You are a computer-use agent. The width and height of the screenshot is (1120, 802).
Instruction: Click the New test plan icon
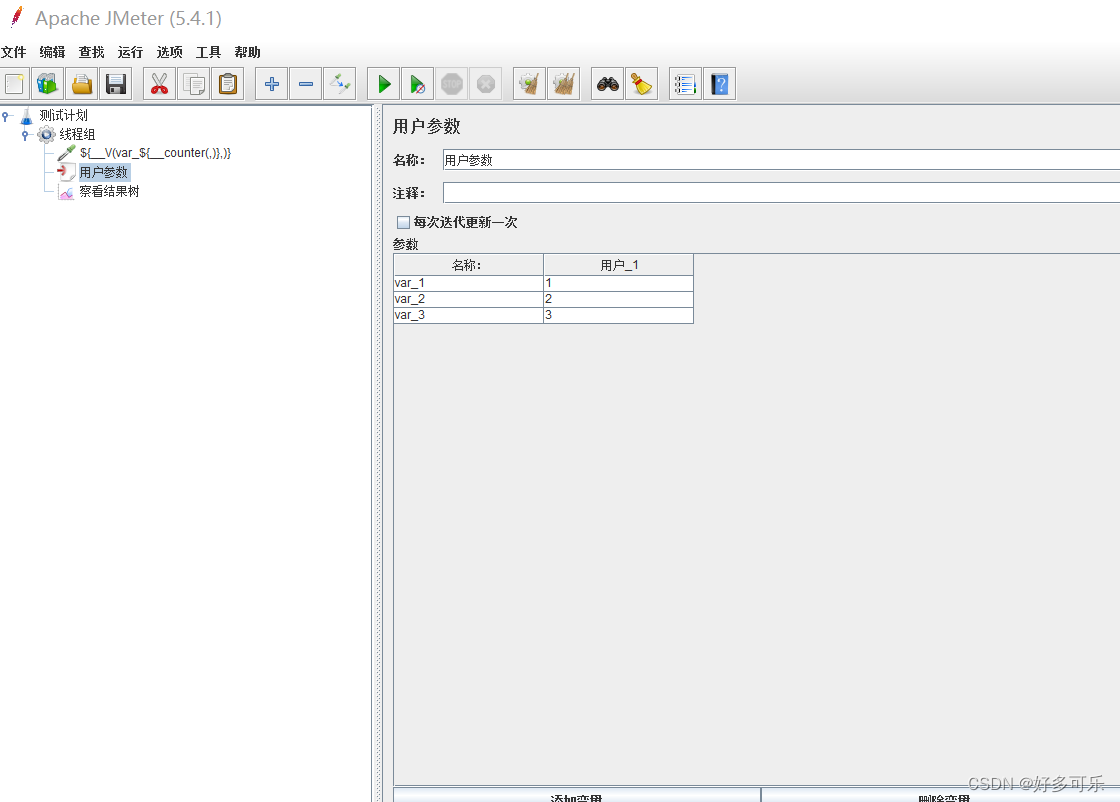[x=14, y=84]
